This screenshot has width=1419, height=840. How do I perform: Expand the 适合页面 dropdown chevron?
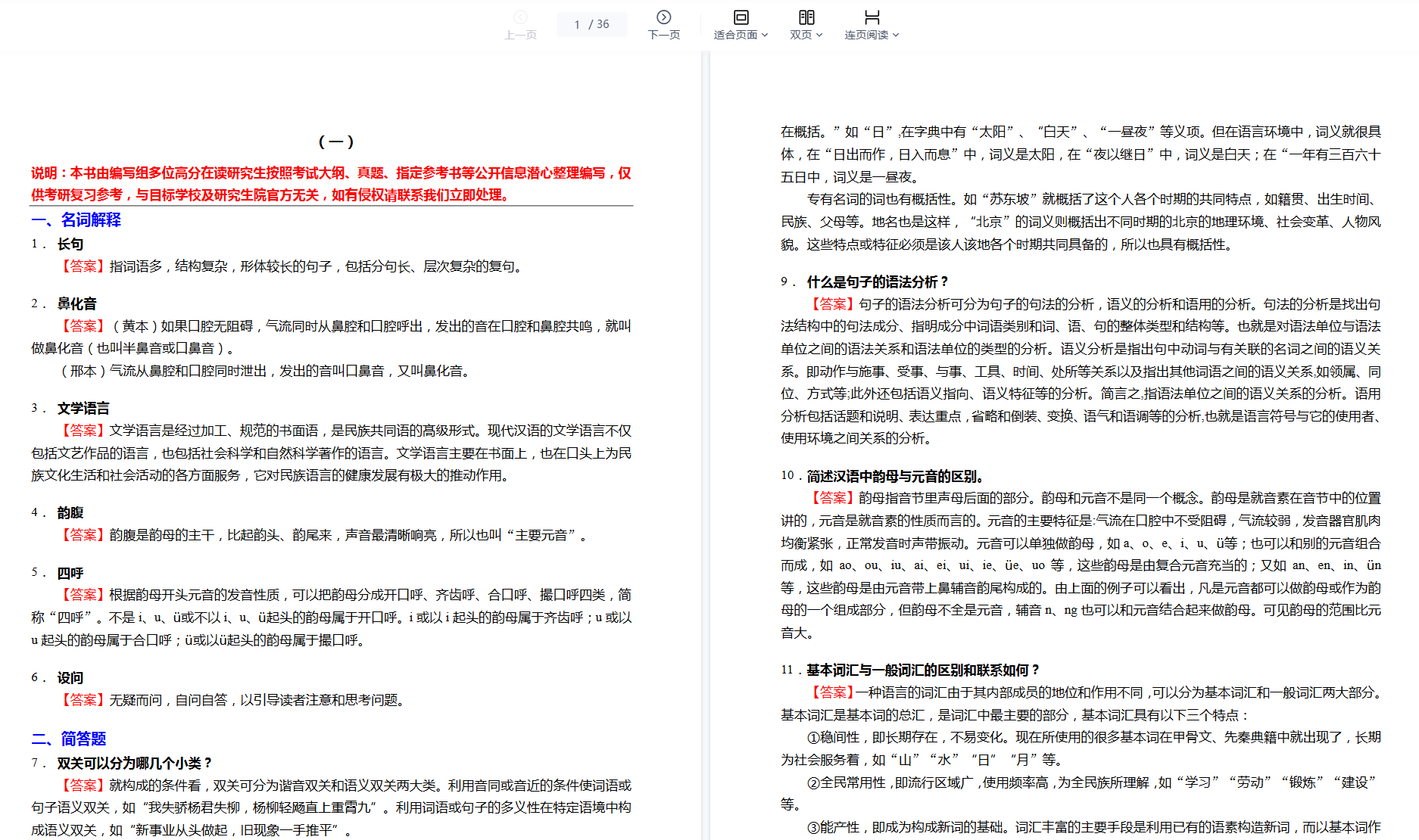765,35
